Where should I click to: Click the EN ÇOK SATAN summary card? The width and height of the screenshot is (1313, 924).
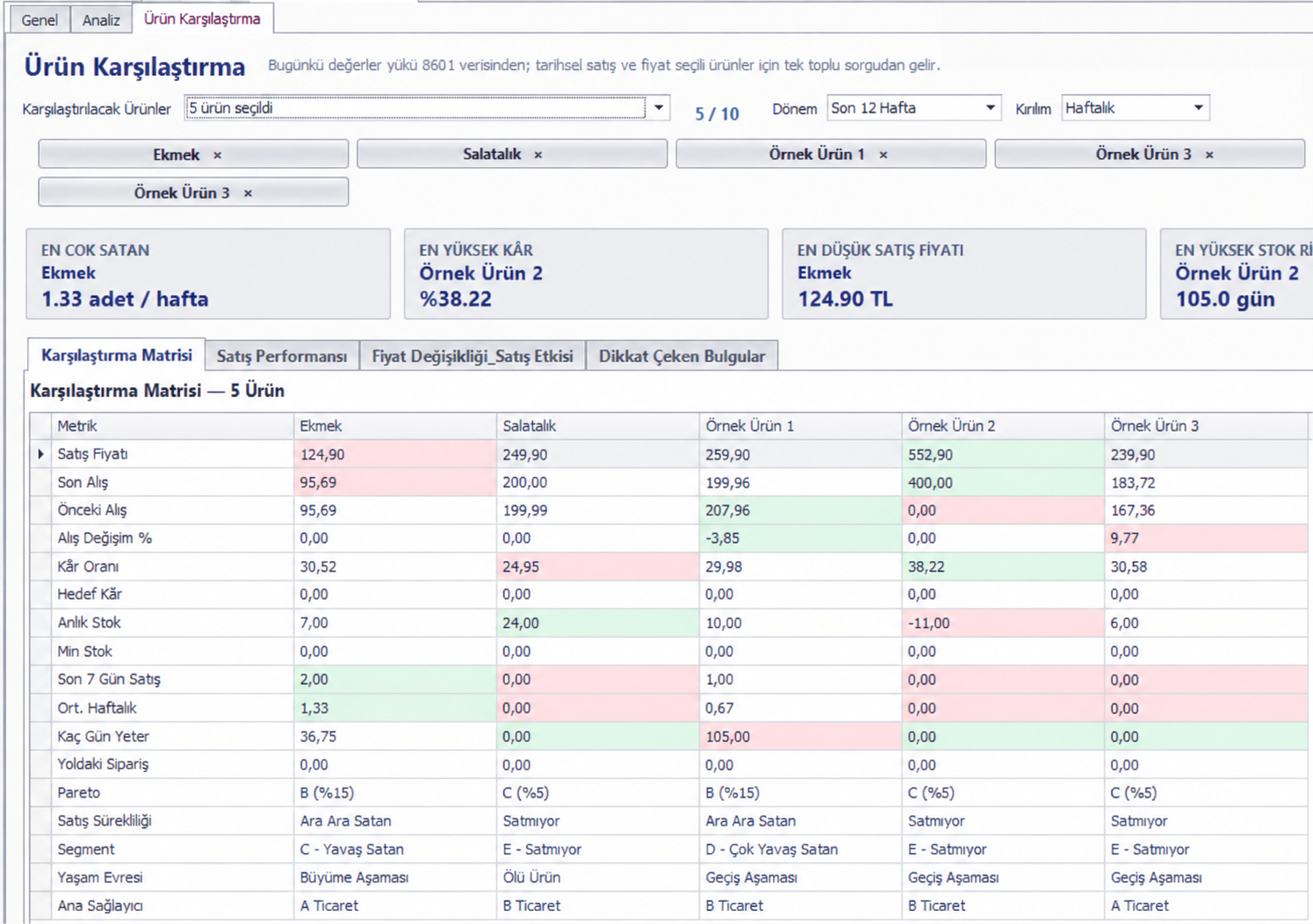[x=208, y=274]
